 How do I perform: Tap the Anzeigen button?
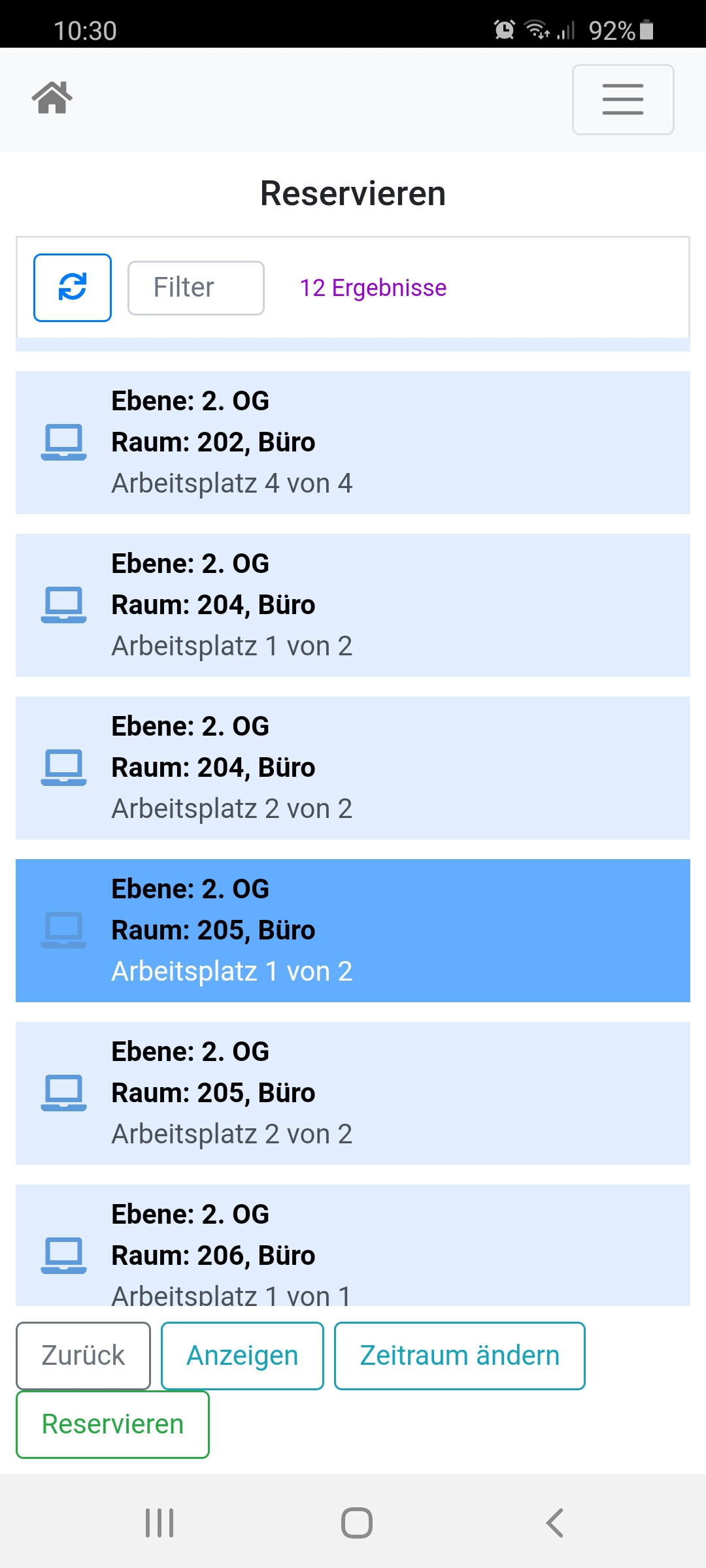pos(243,1356)
